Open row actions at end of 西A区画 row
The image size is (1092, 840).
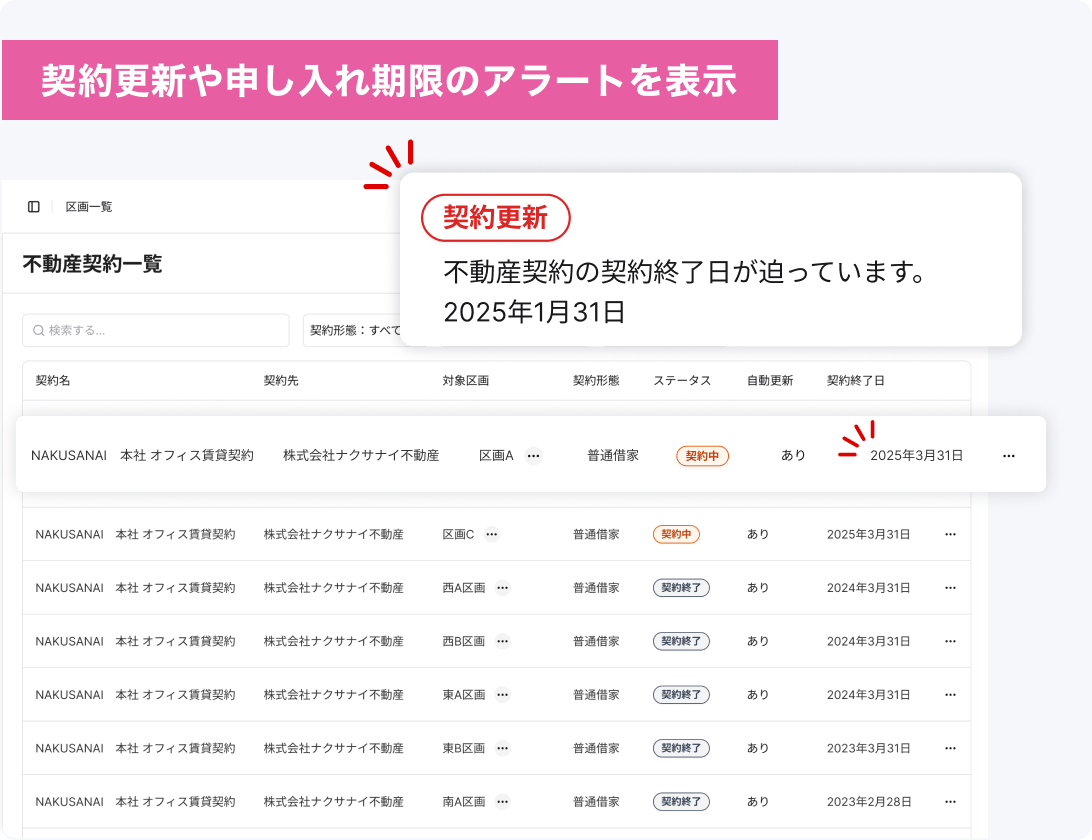[x=950, y=588]
